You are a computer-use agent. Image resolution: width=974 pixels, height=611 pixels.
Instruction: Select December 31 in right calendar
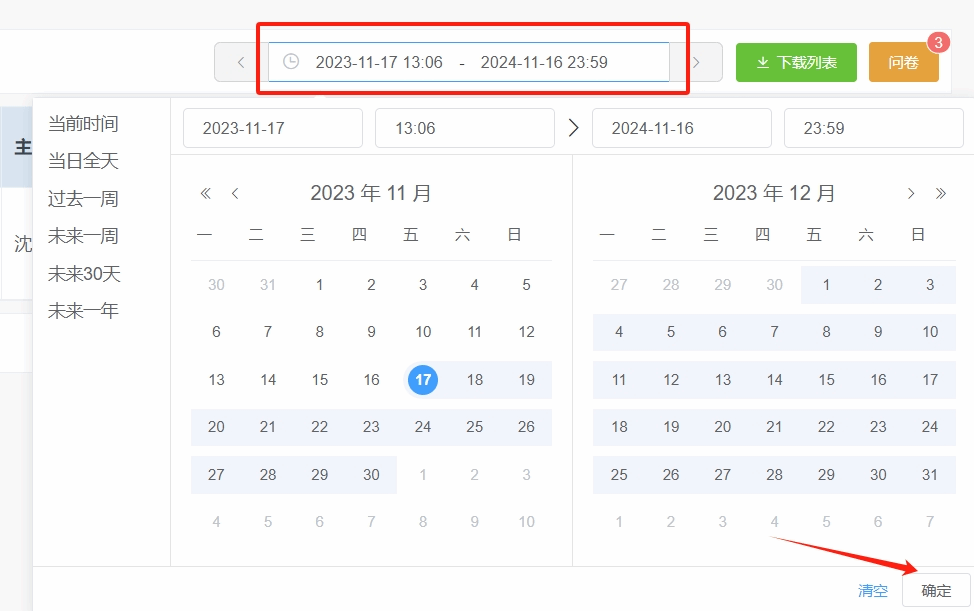930,474
